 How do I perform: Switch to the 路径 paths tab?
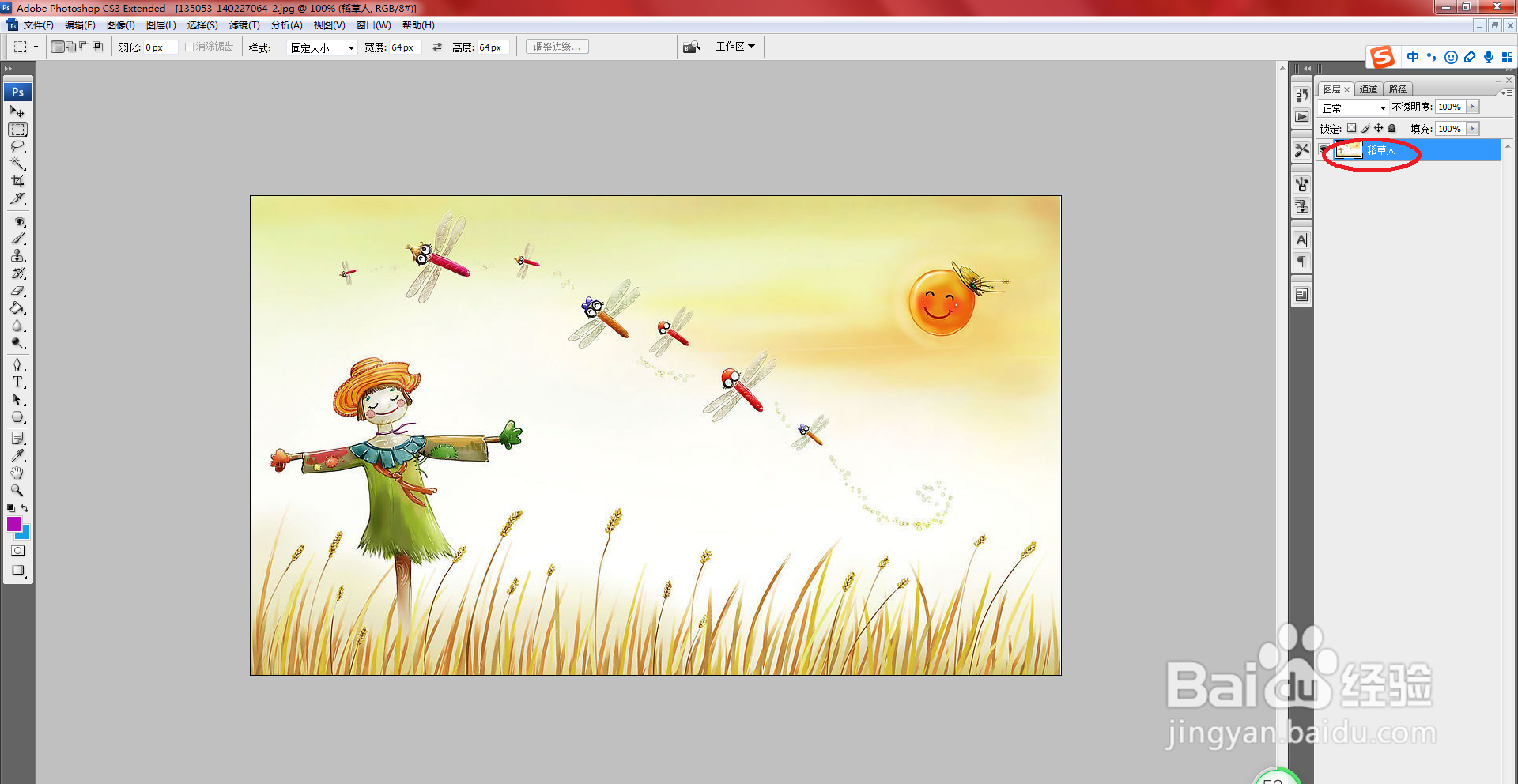pyautogui.click(x=1398, y=89)
